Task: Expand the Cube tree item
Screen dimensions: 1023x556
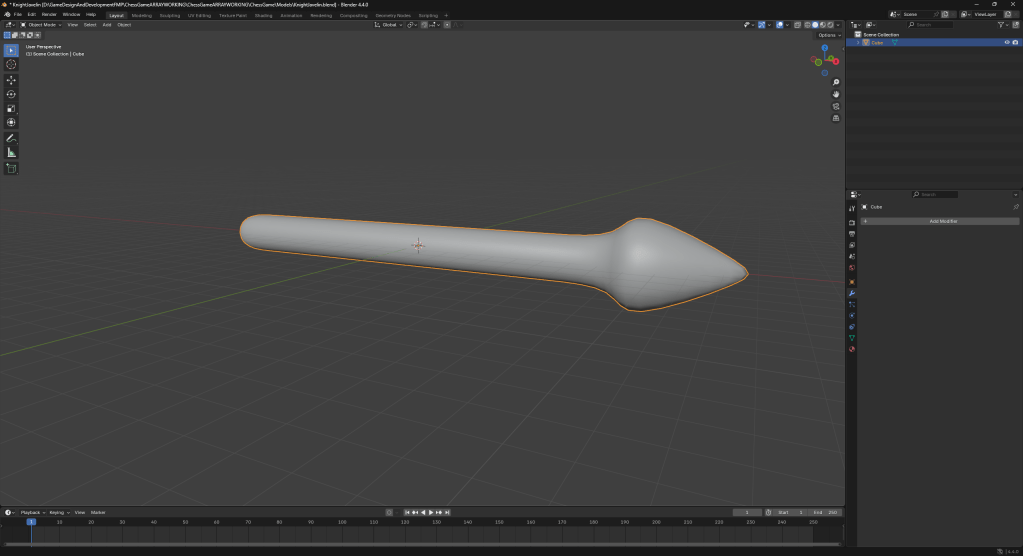Action: click(858, 43)
